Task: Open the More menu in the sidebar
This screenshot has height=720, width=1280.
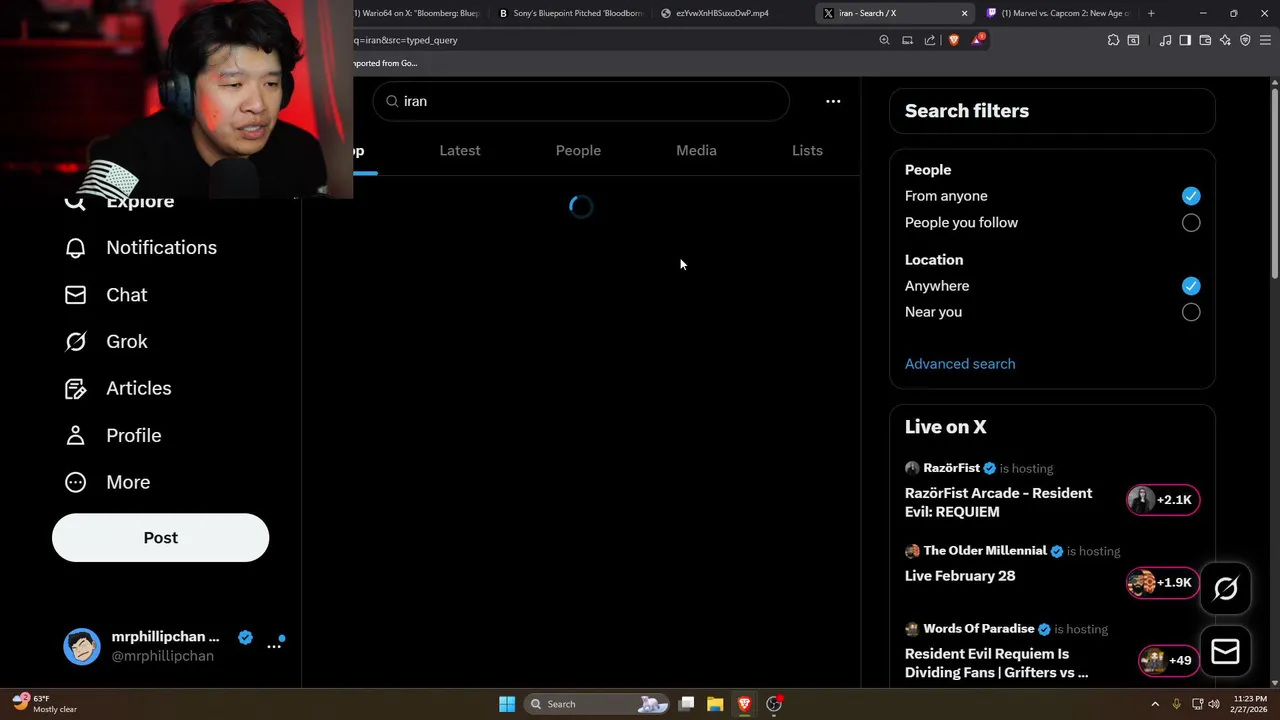Action: click(x=106, y=482)
